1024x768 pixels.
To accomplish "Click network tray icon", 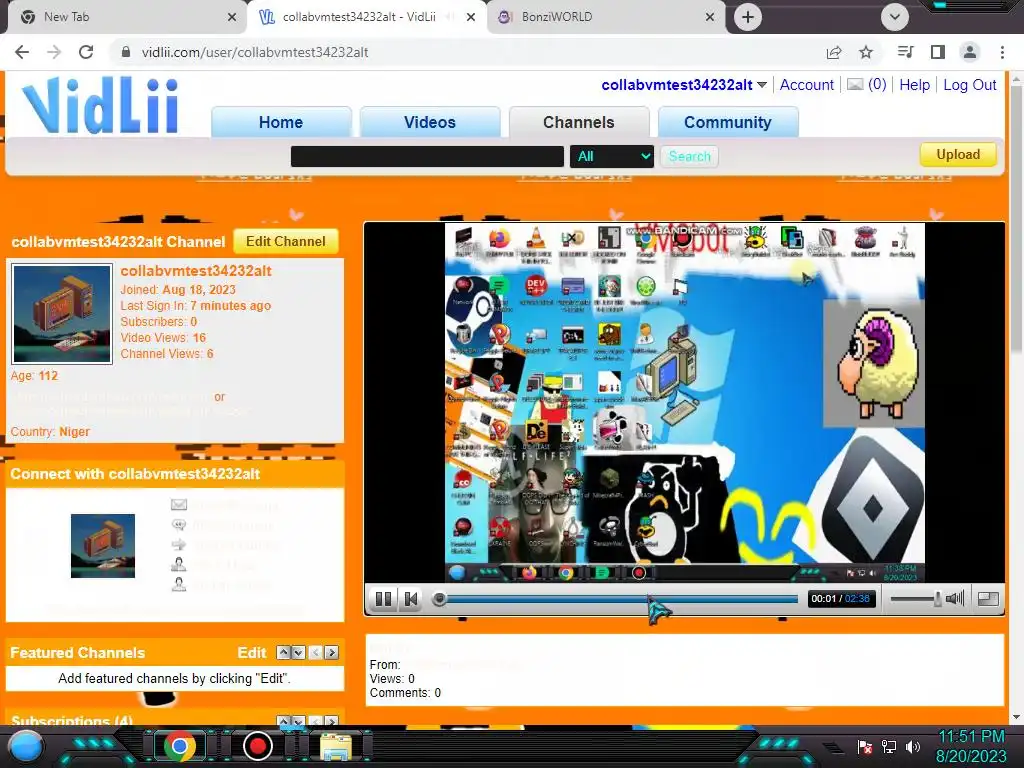I will tap(889, 747).
